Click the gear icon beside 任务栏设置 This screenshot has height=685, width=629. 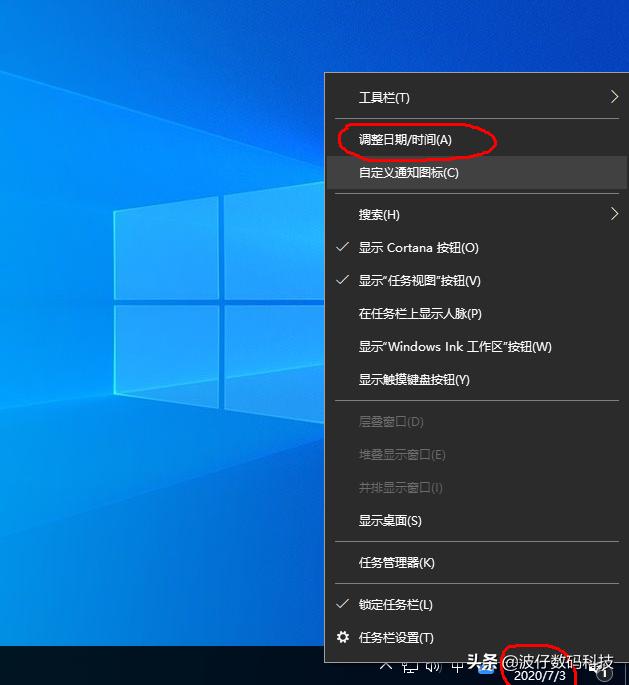click(343, 637)
